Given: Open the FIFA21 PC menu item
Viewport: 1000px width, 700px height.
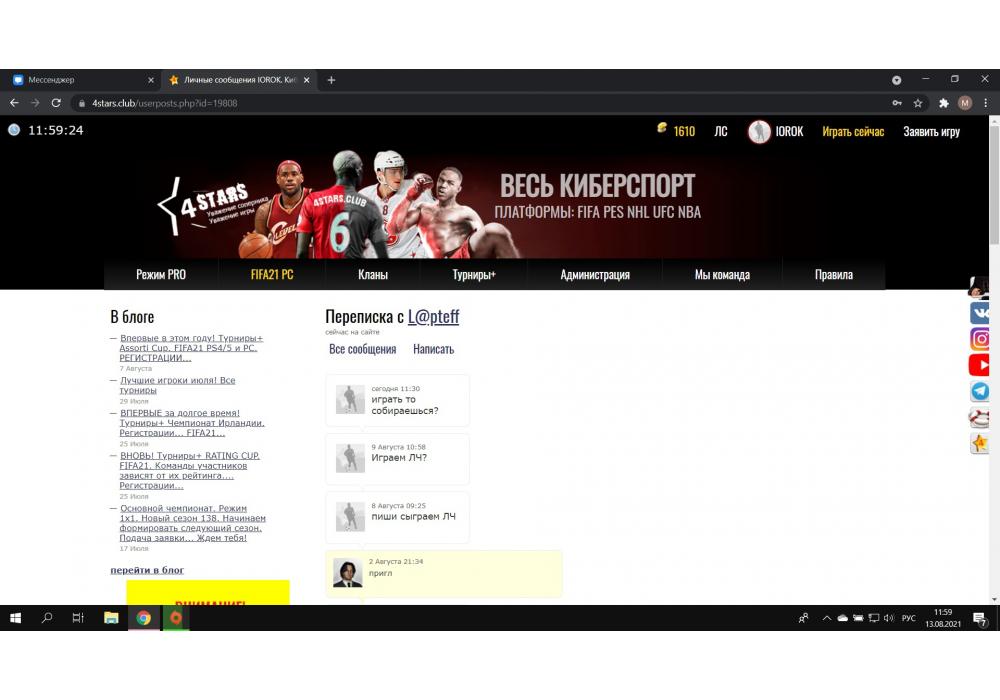Looking at the screenshot, I should click(x=272, y=275).
